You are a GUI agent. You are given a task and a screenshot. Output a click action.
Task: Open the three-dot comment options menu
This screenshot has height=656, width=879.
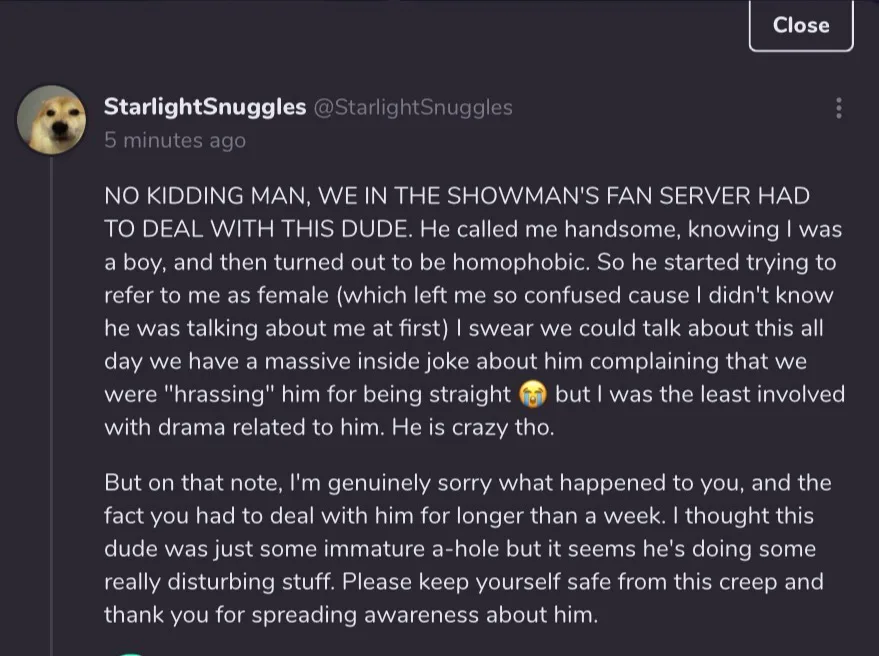tap(838, 108)
